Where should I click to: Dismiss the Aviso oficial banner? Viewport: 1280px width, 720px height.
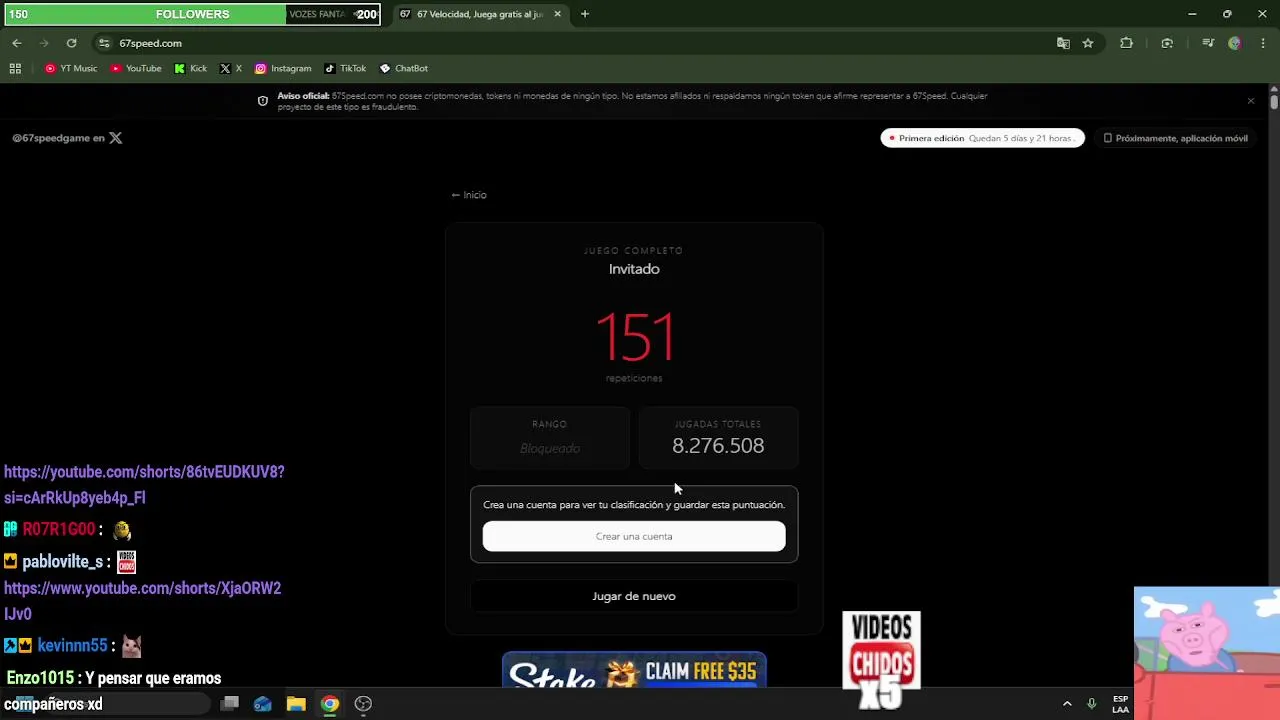(x=1250, y=101)
